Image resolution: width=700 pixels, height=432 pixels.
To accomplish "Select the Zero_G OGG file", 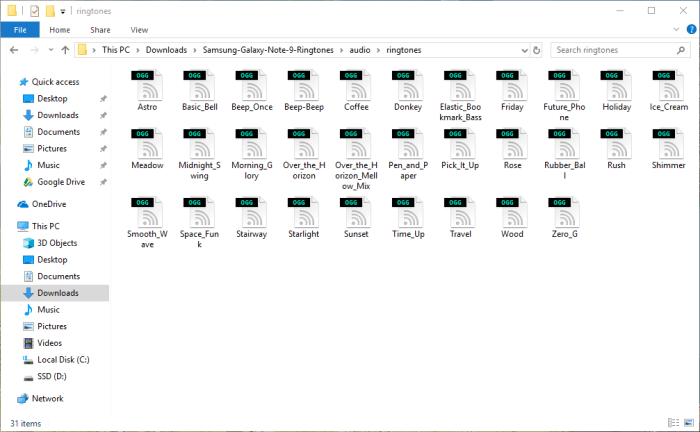I will click(564, 216).
